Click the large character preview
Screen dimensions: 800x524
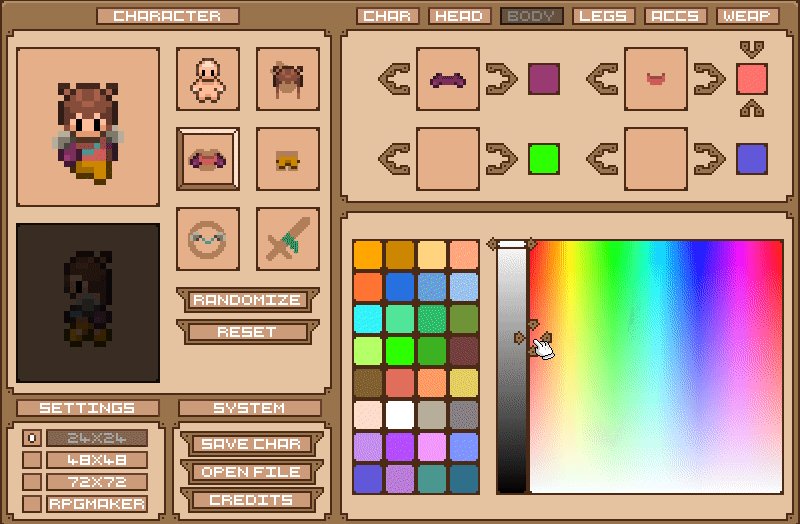pos(88,127)
